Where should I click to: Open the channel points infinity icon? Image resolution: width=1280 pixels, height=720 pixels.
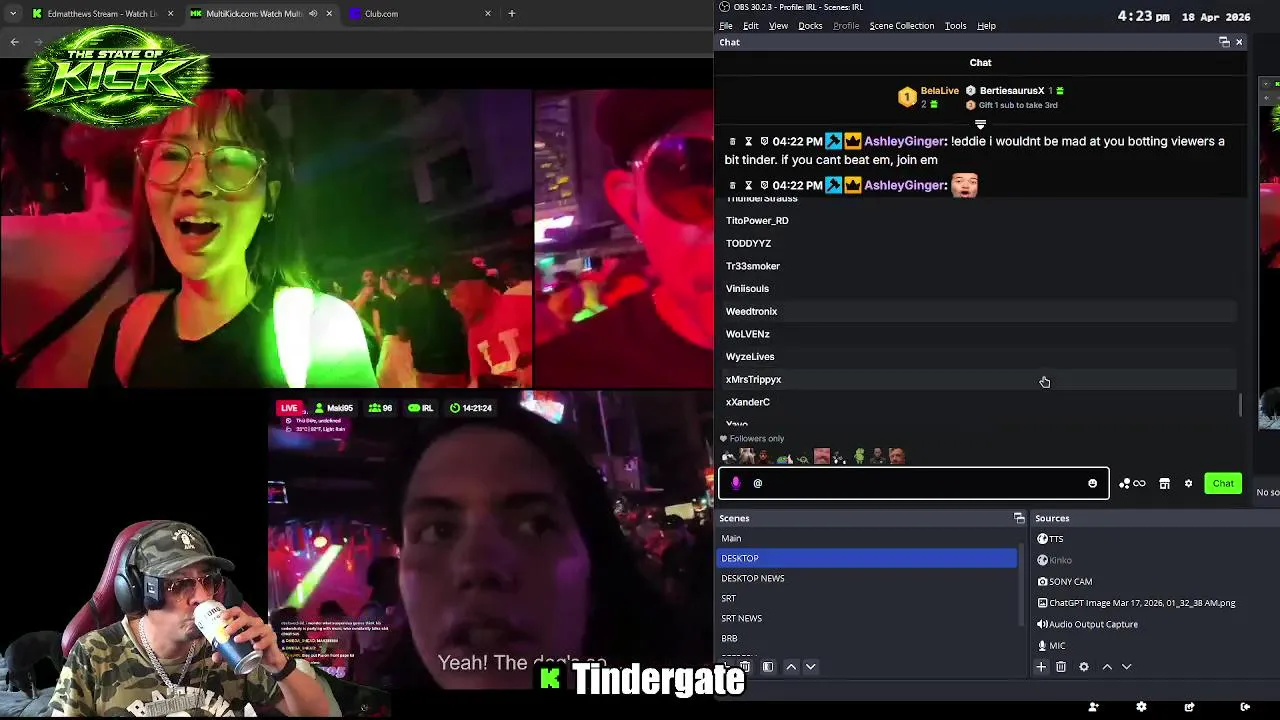(1133, 484)
